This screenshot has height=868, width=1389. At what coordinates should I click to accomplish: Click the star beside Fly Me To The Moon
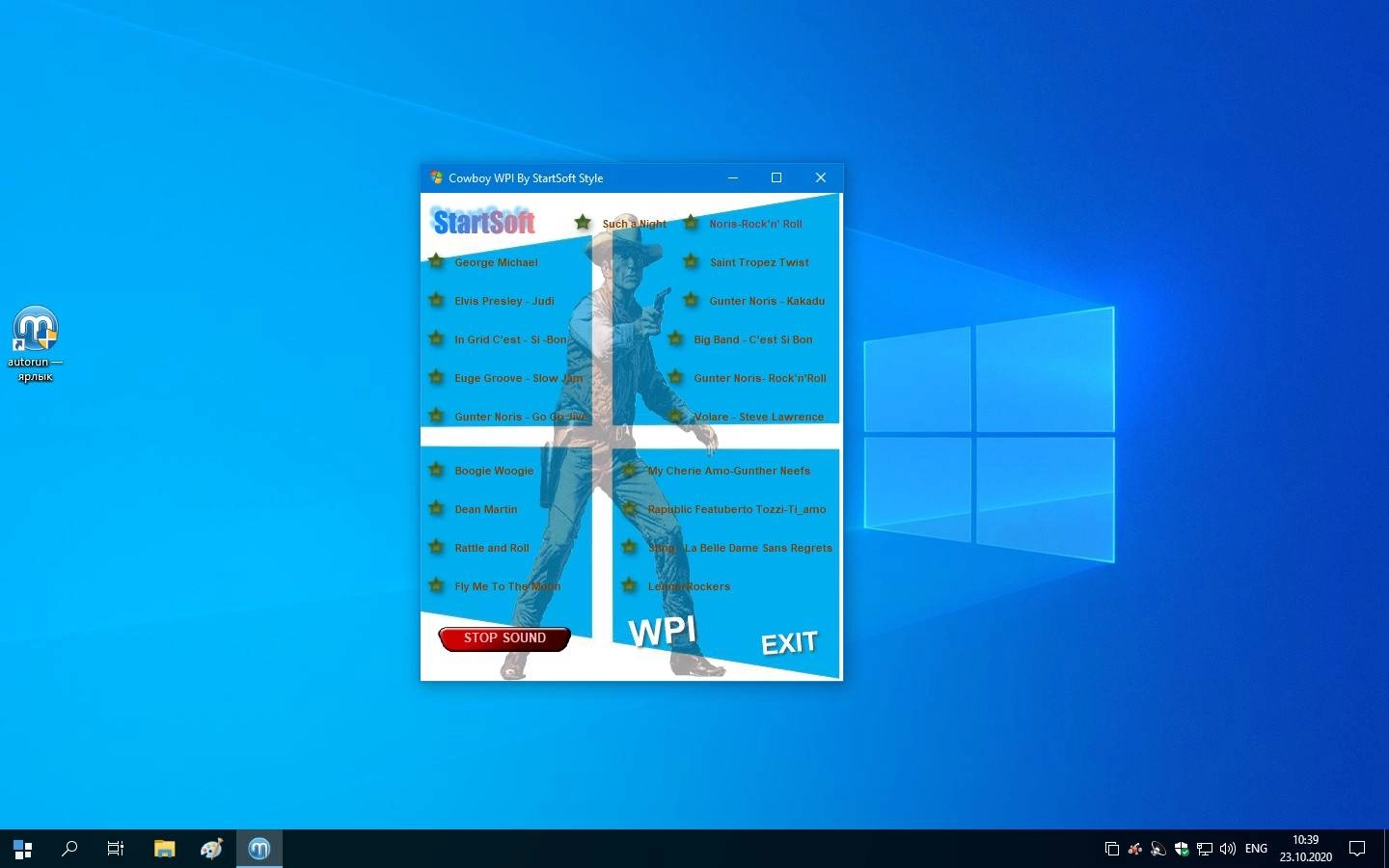tap(436, 585)
